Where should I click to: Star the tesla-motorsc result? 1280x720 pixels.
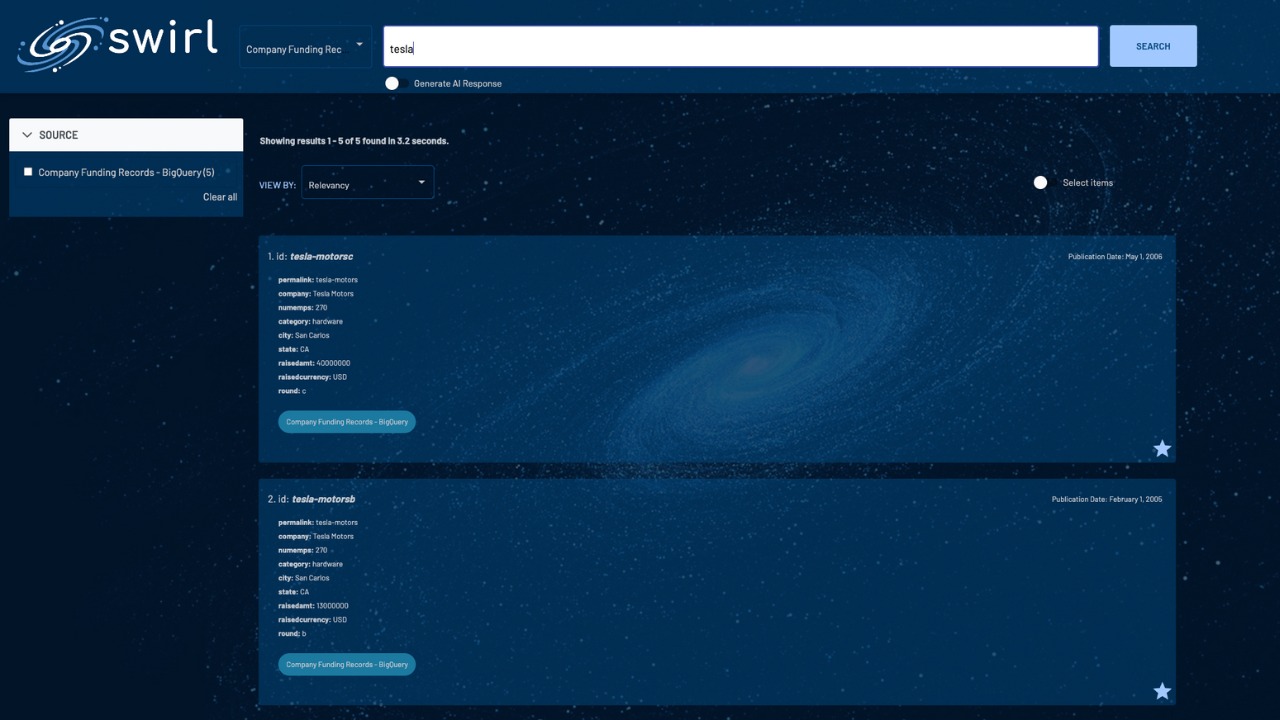1162,448
